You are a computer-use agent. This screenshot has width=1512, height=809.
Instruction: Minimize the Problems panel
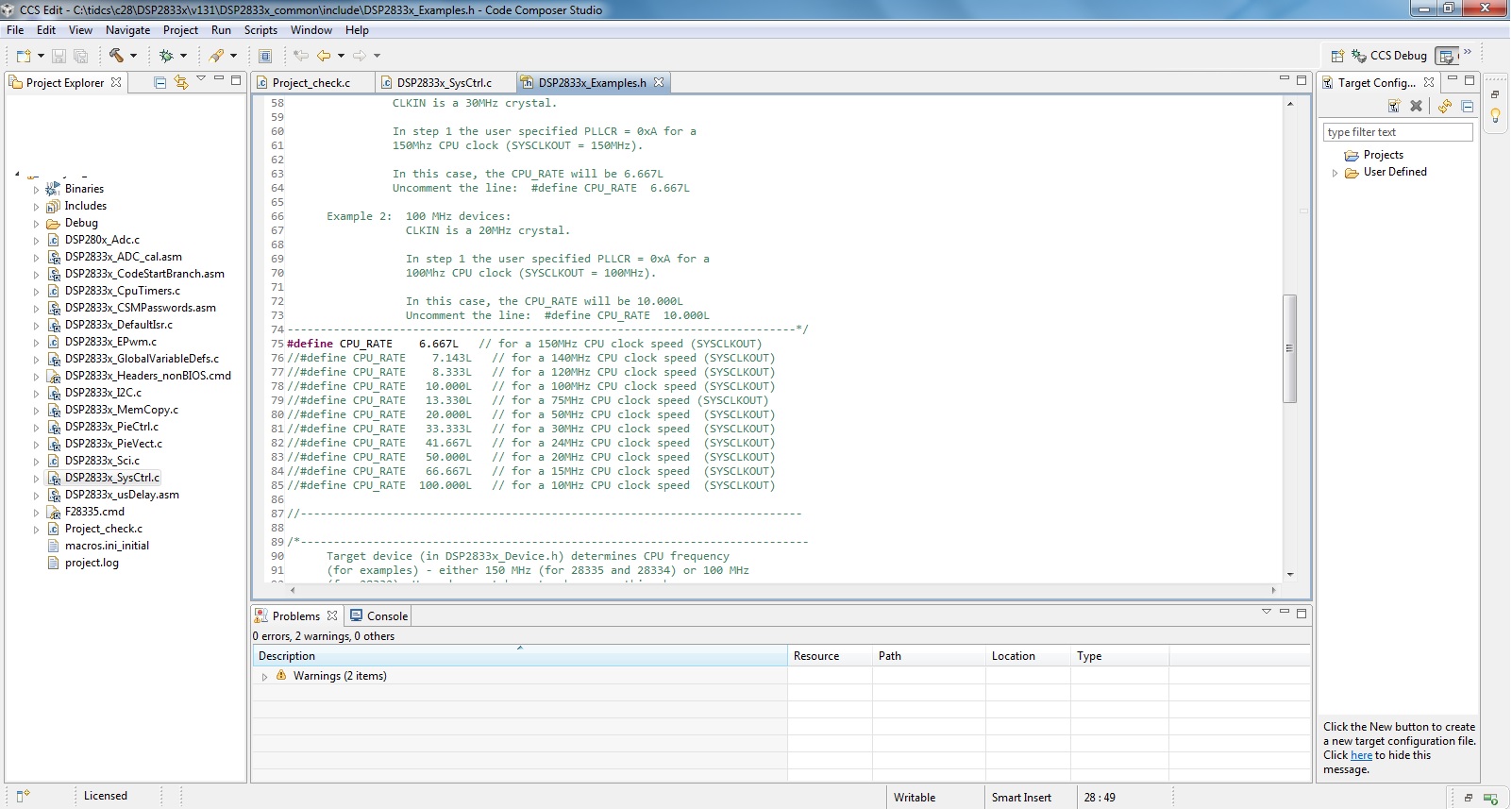click(1284, 613)
